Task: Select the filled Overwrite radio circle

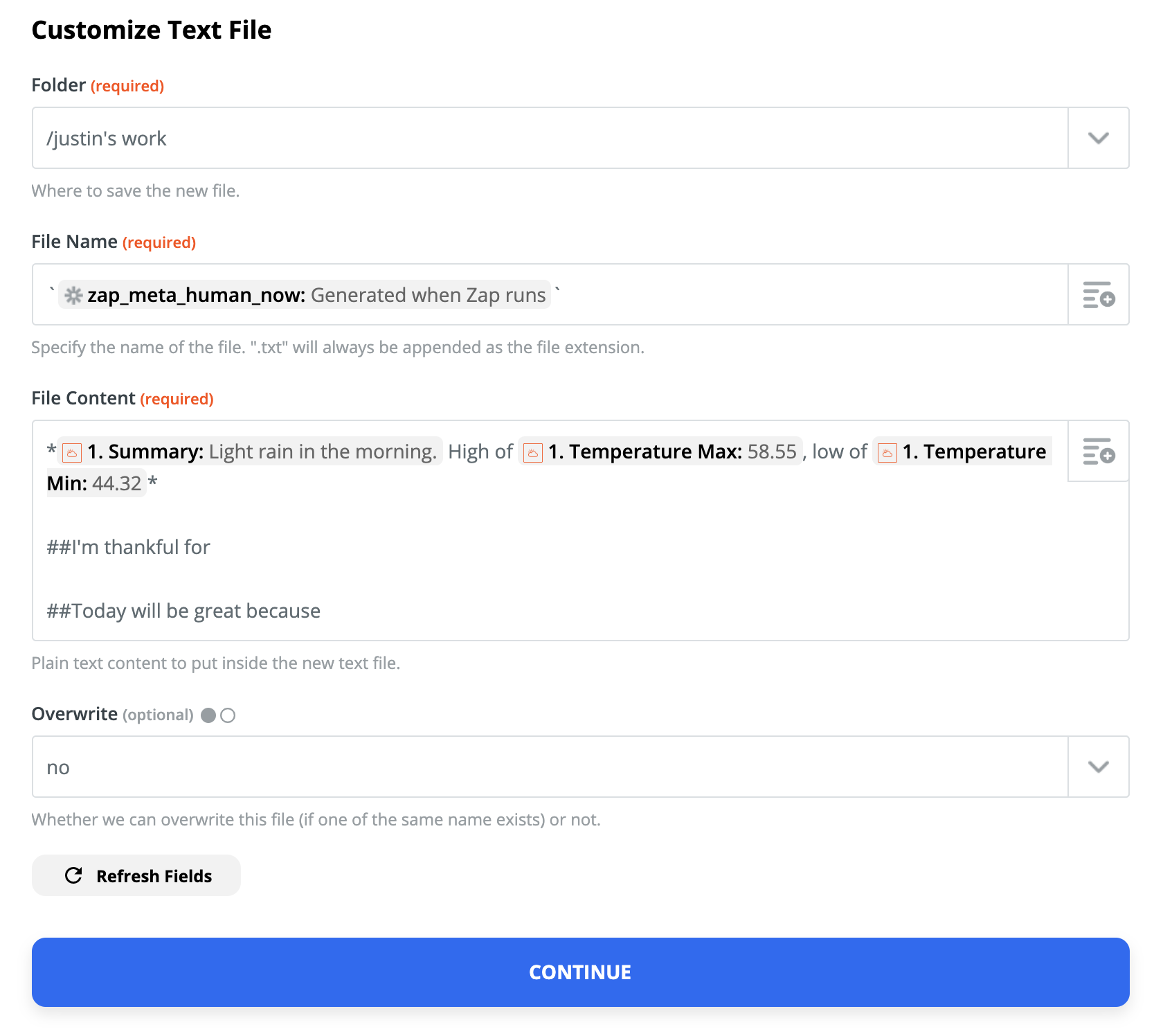Action: [x=208, y=715]
